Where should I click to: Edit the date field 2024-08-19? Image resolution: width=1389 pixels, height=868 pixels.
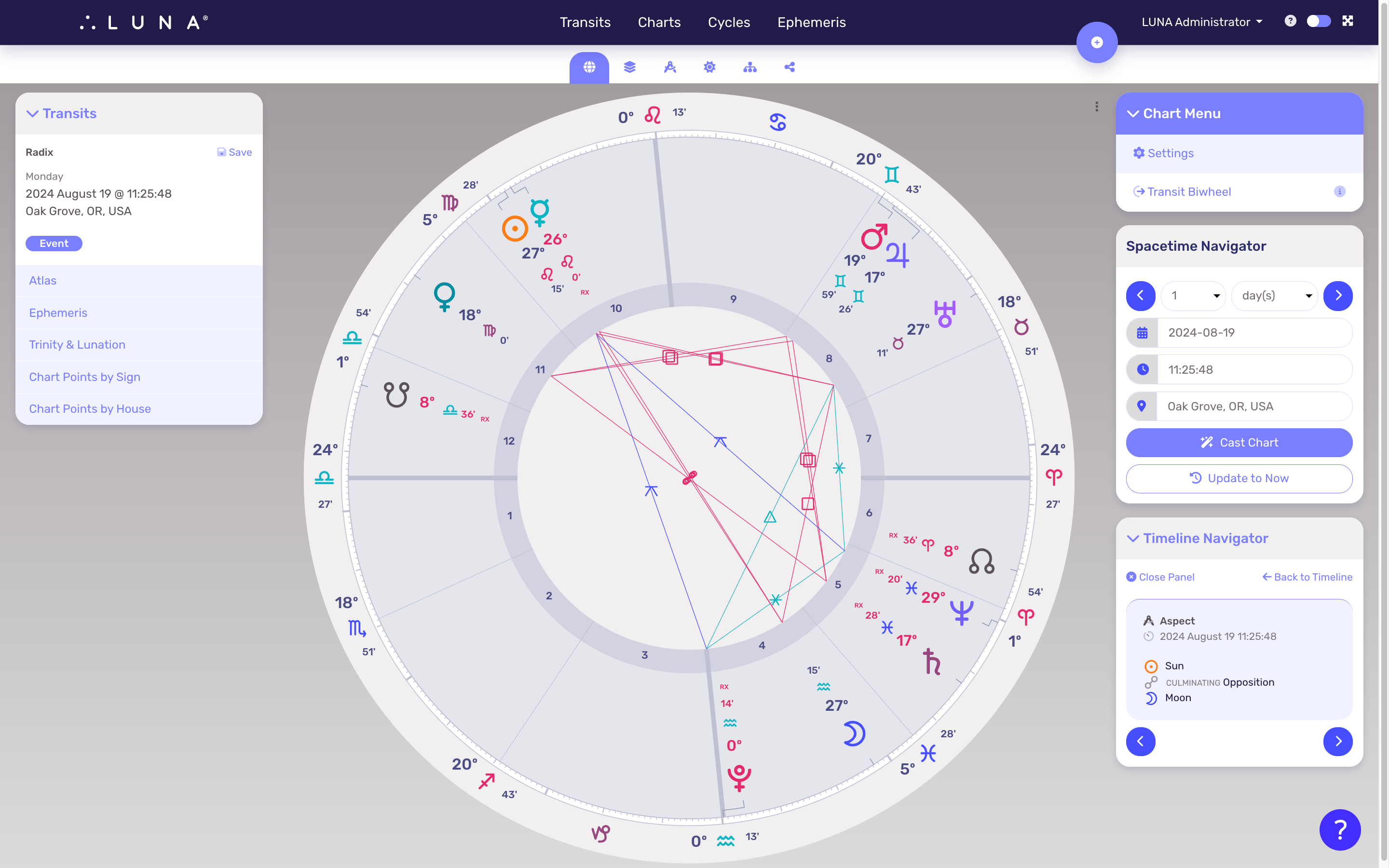[1255, 333]
